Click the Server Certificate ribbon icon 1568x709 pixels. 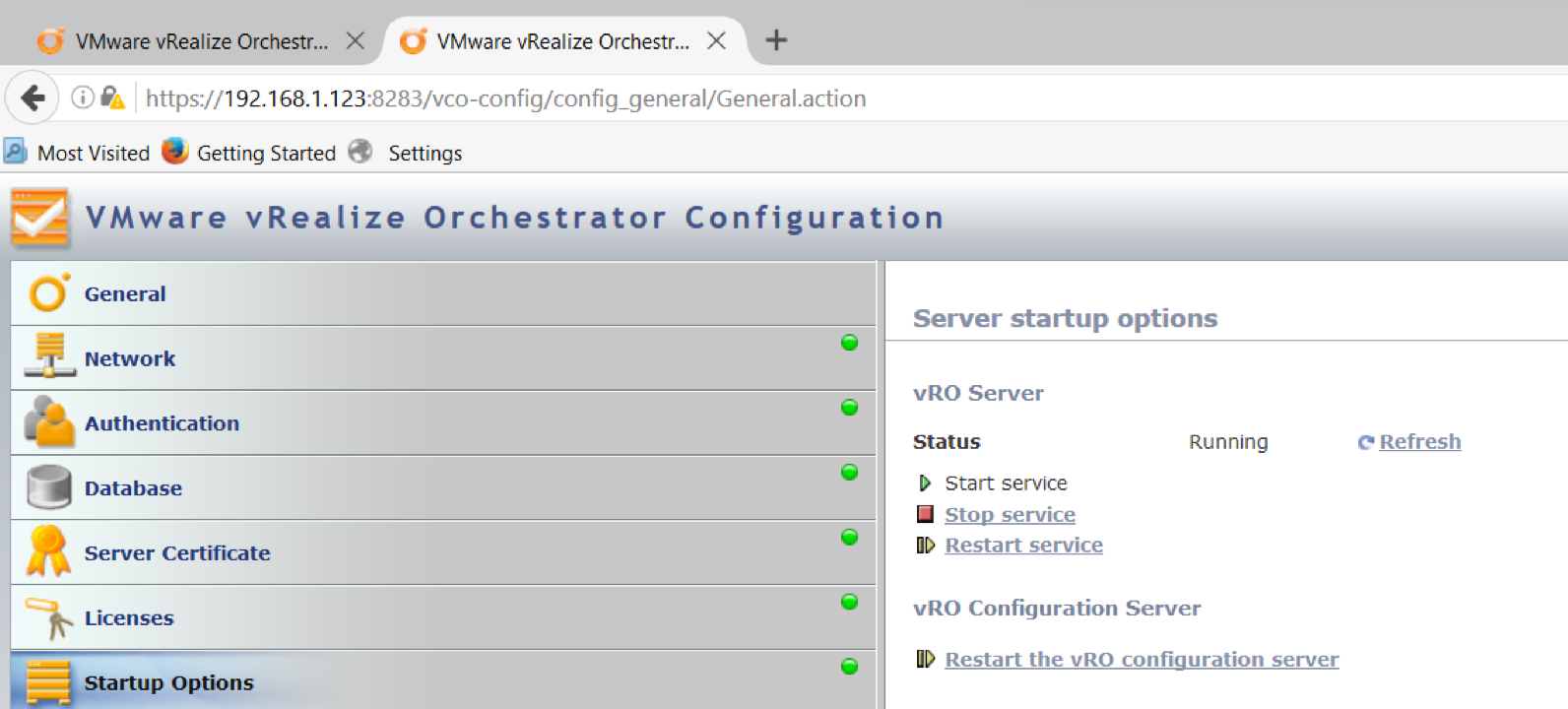[48, 550]
